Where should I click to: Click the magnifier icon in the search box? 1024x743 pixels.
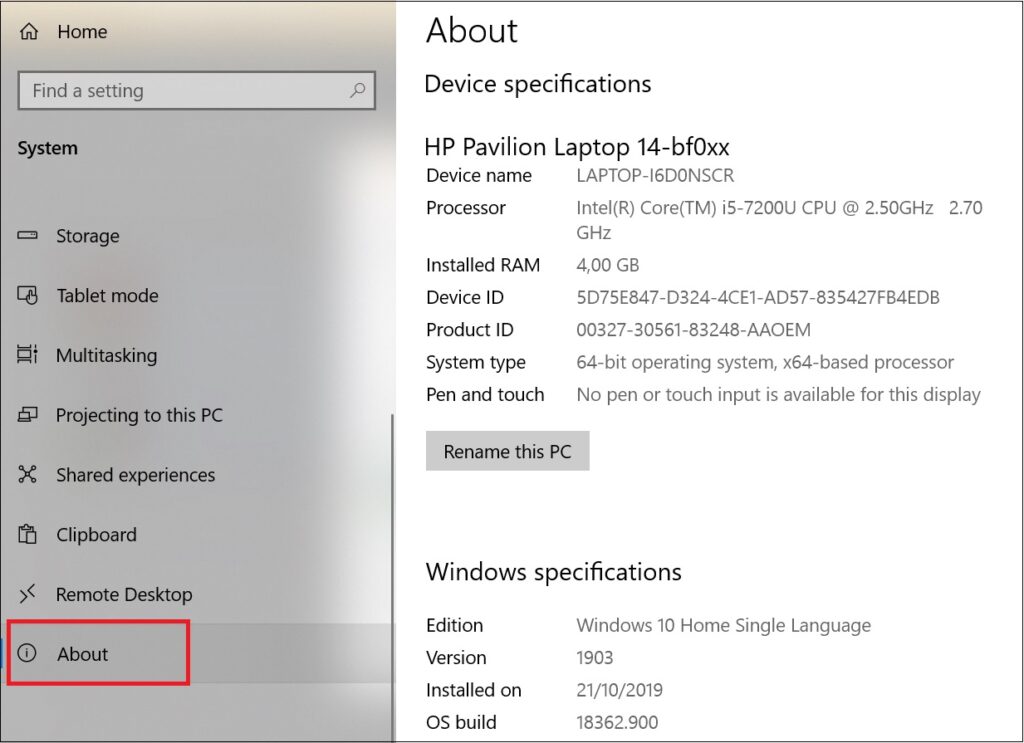coord(357,90)
